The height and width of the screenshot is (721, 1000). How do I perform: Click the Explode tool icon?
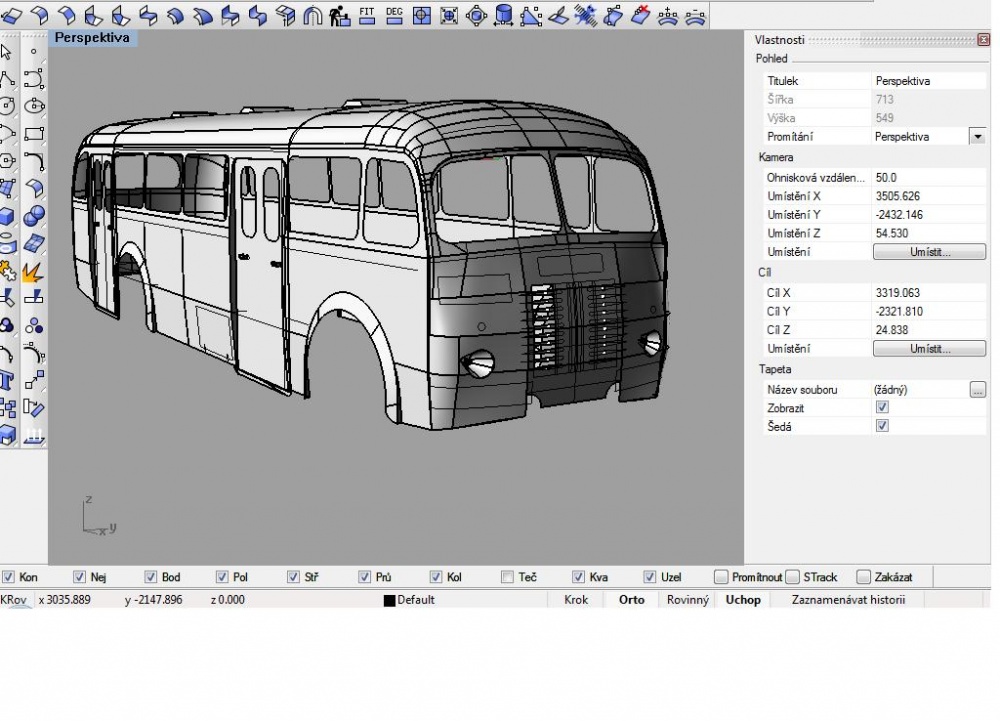[34, 272]
